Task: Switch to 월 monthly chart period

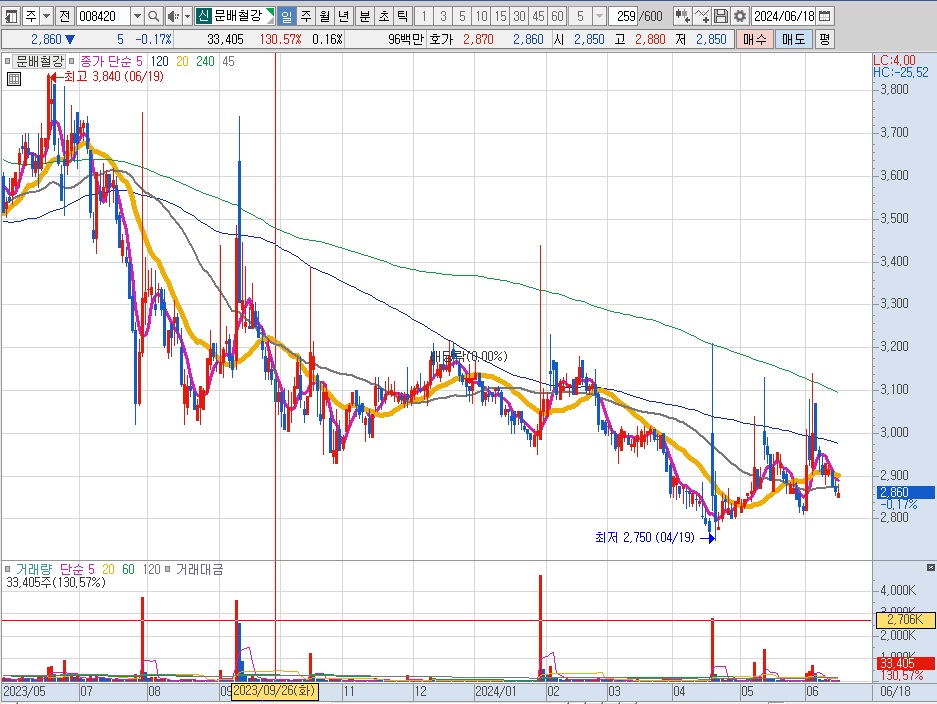Action: click(x=325, y=16)
